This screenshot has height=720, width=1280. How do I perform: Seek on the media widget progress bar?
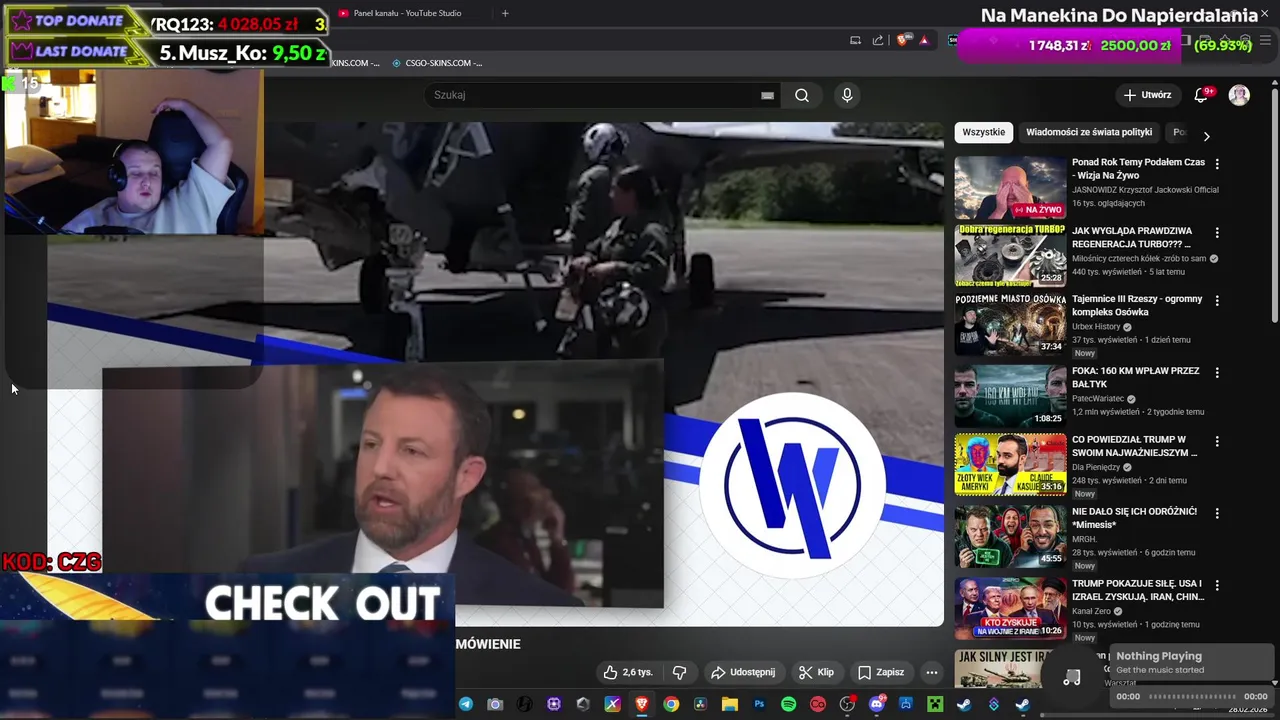click(1191, 697)
